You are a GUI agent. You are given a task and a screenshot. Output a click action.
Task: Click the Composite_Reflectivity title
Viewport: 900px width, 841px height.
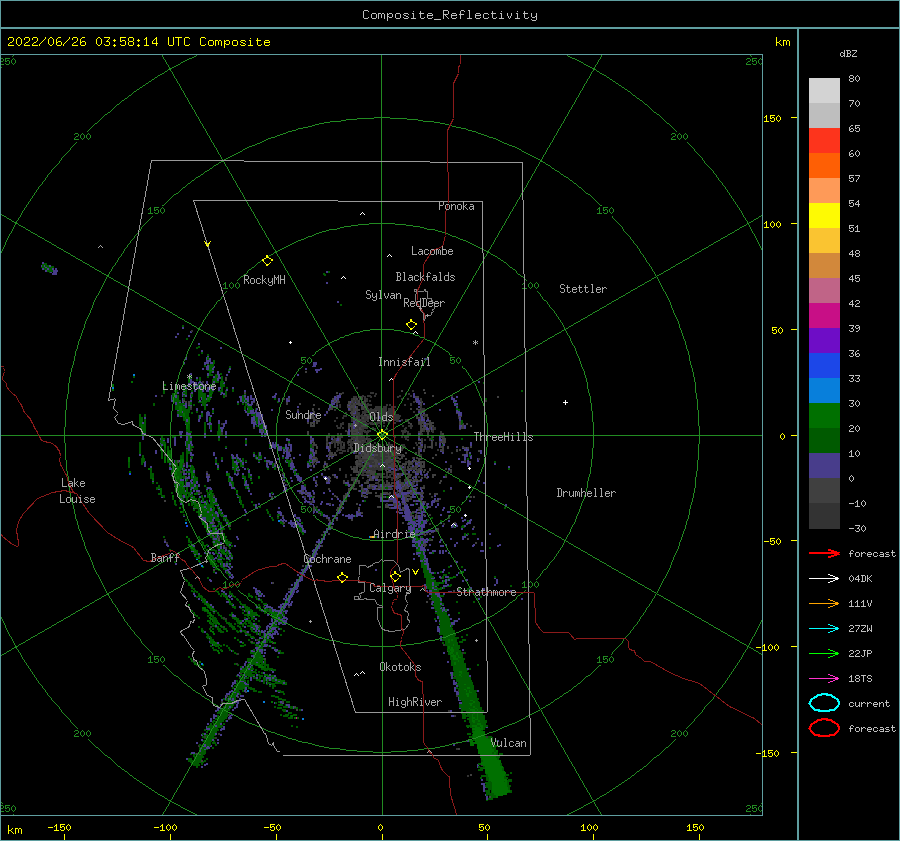(450, 15)
